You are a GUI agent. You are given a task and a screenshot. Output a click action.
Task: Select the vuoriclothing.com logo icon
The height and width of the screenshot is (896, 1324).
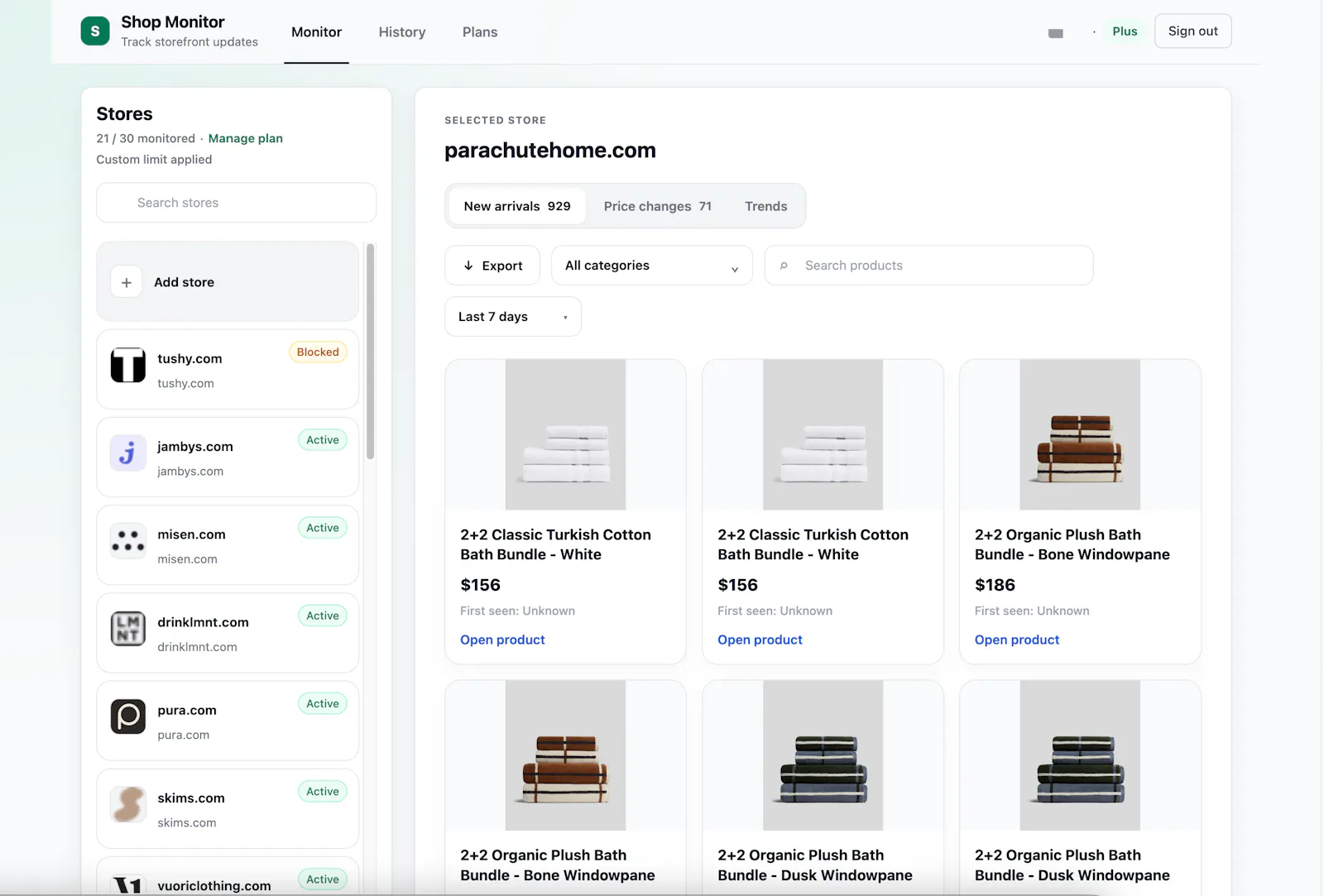coord(128,885)
